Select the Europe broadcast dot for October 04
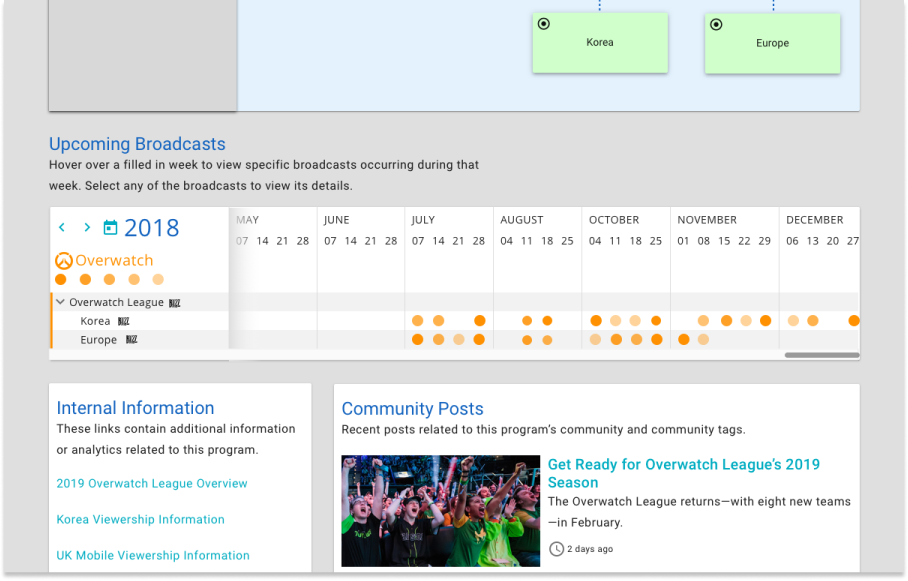Screen dimensions: 908x581 pos(595,339)
